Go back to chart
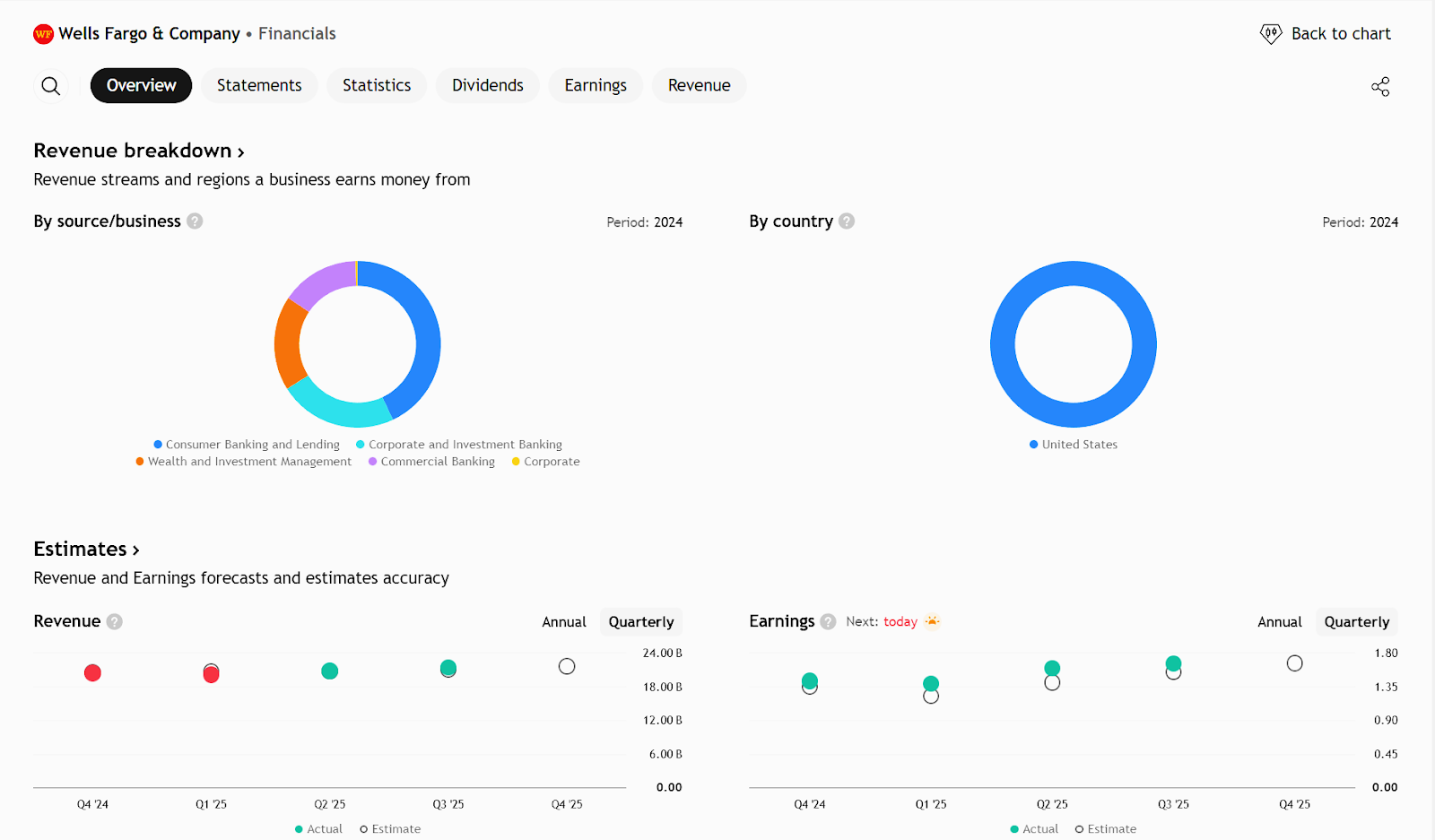Image resolution: width=1435 pixels, height=840 pixels. tap(1340, 34)
